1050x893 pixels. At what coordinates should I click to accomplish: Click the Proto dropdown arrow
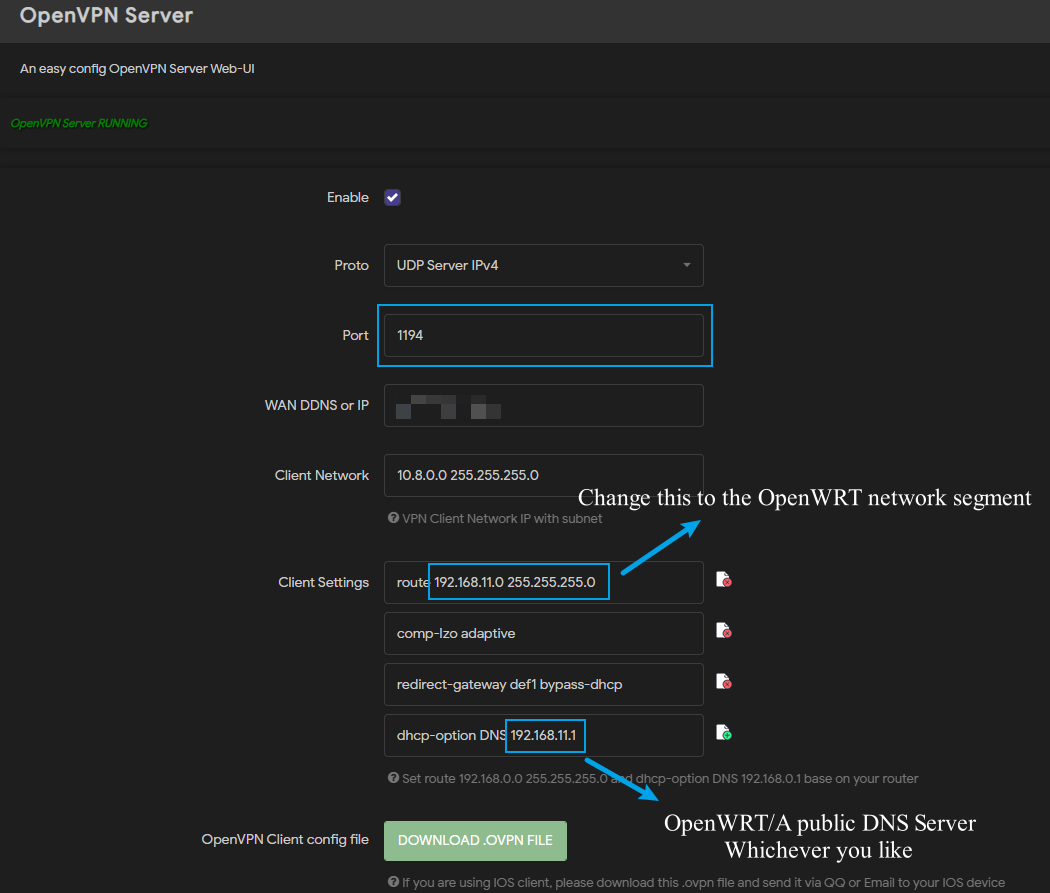pyautogui.click(x=687, y=265)
